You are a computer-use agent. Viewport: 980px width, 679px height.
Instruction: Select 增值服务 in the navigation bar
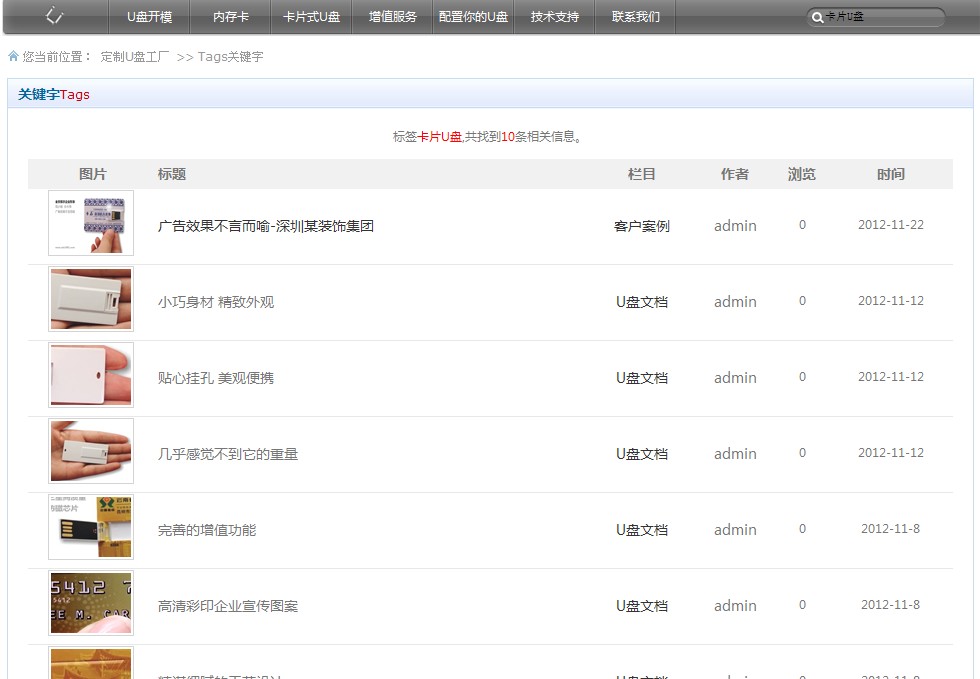click(392, 17)
